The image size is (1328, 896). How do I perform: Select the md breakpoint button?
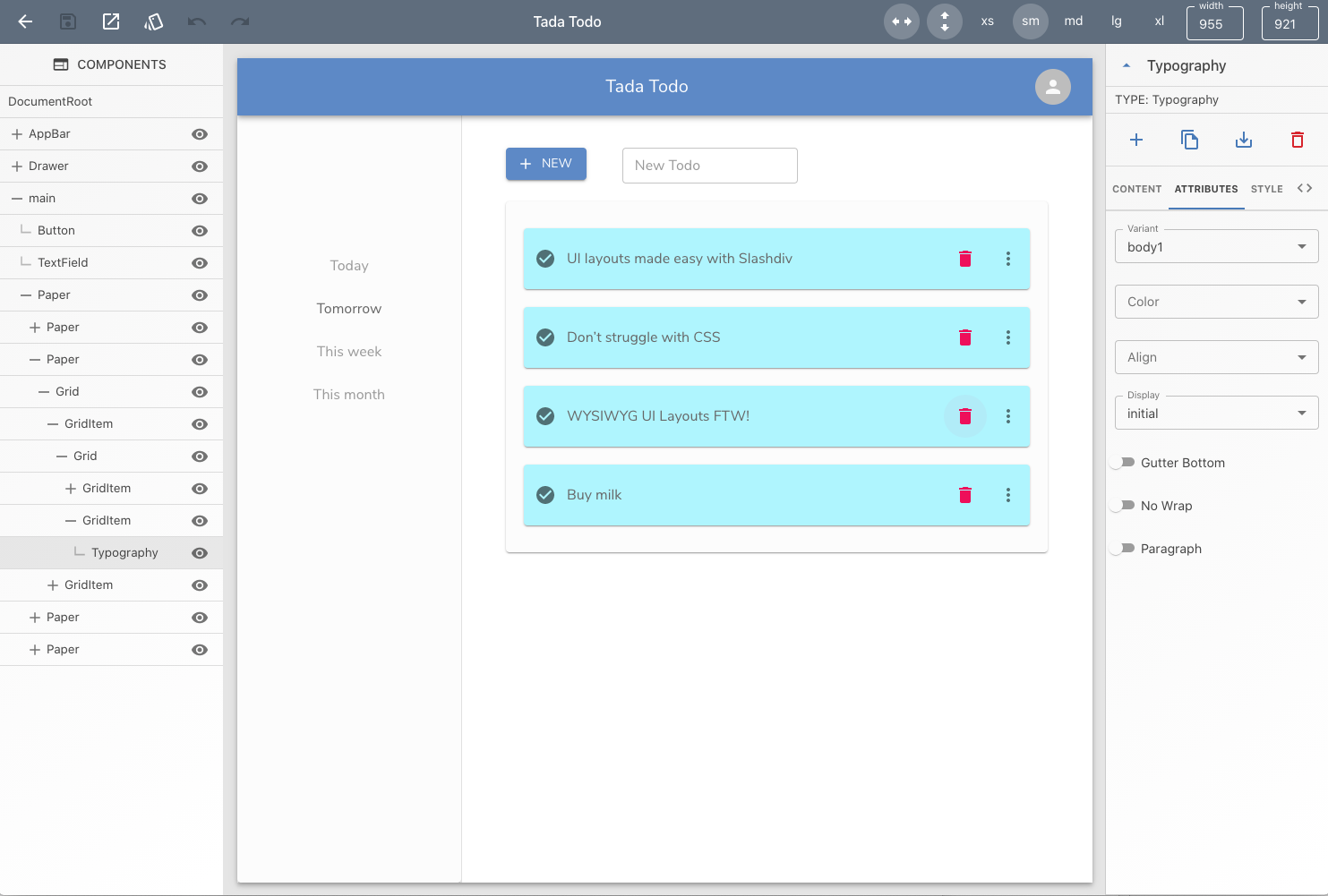(x=1074, y=21)
